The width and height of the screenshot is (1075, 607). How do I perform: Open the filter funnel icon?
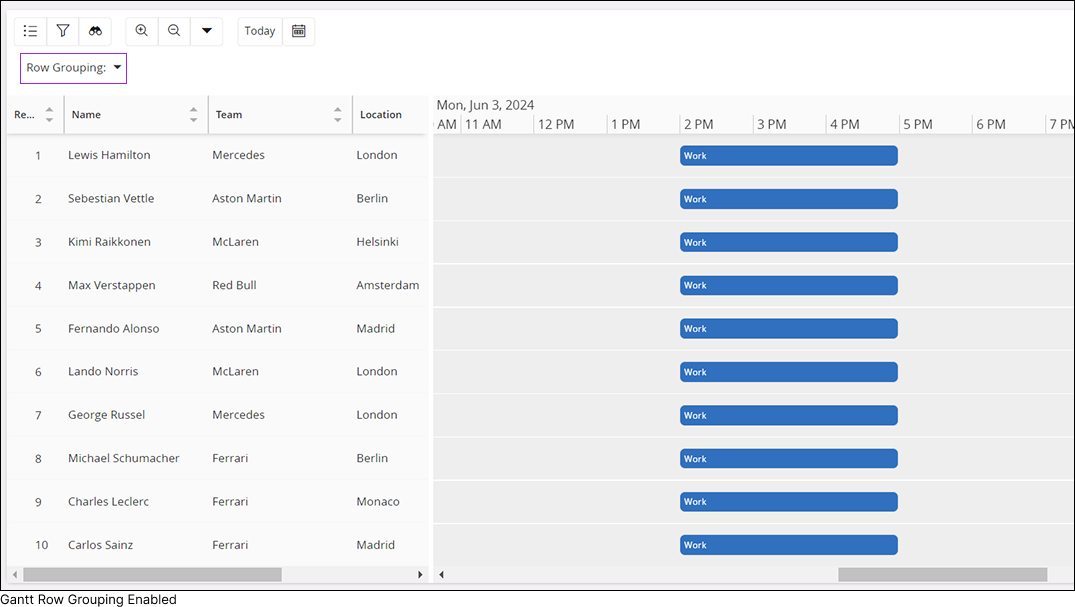pyautogui.click(x=63, y=31)
